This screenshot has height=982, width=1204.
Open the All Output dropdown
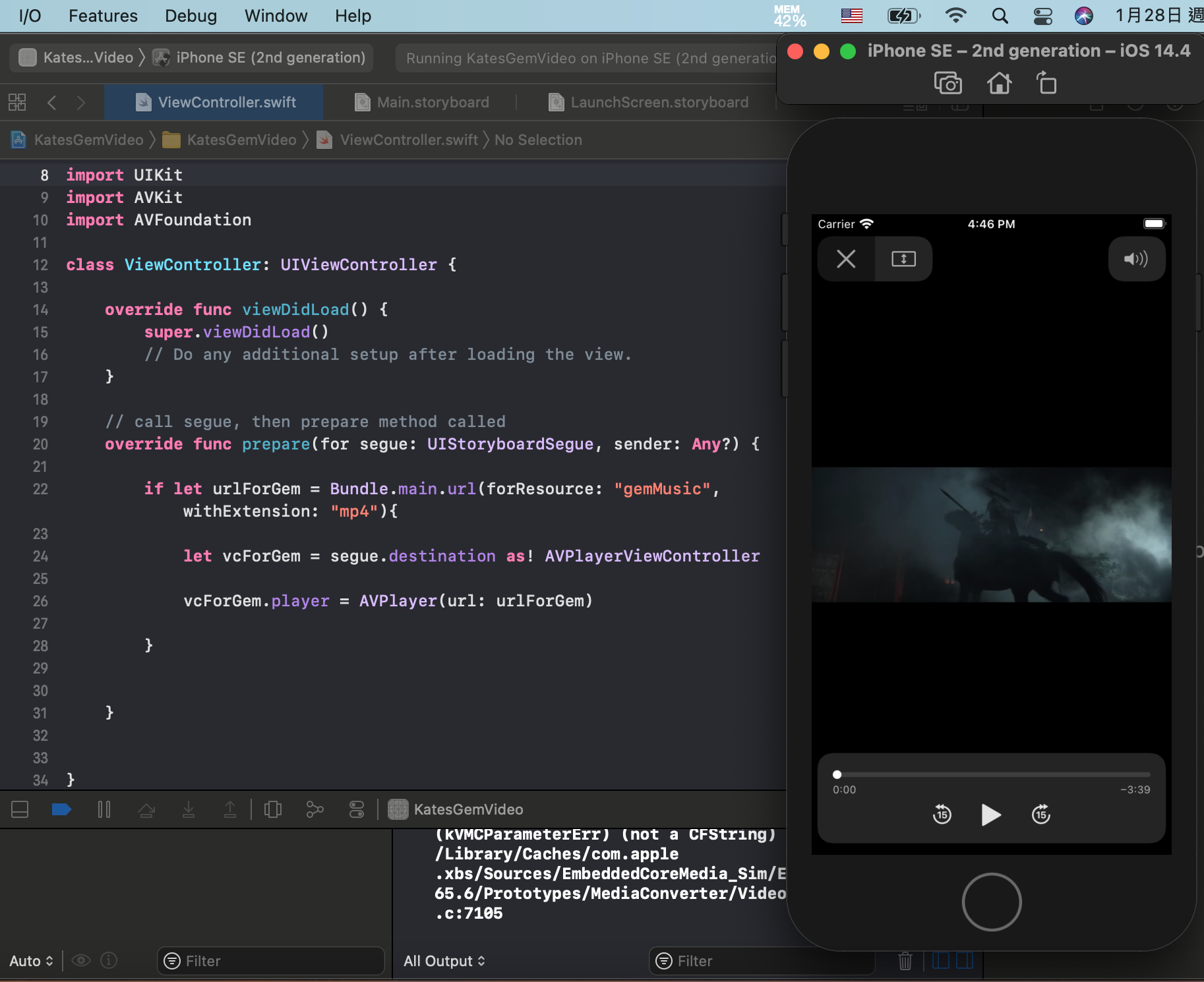444,961
